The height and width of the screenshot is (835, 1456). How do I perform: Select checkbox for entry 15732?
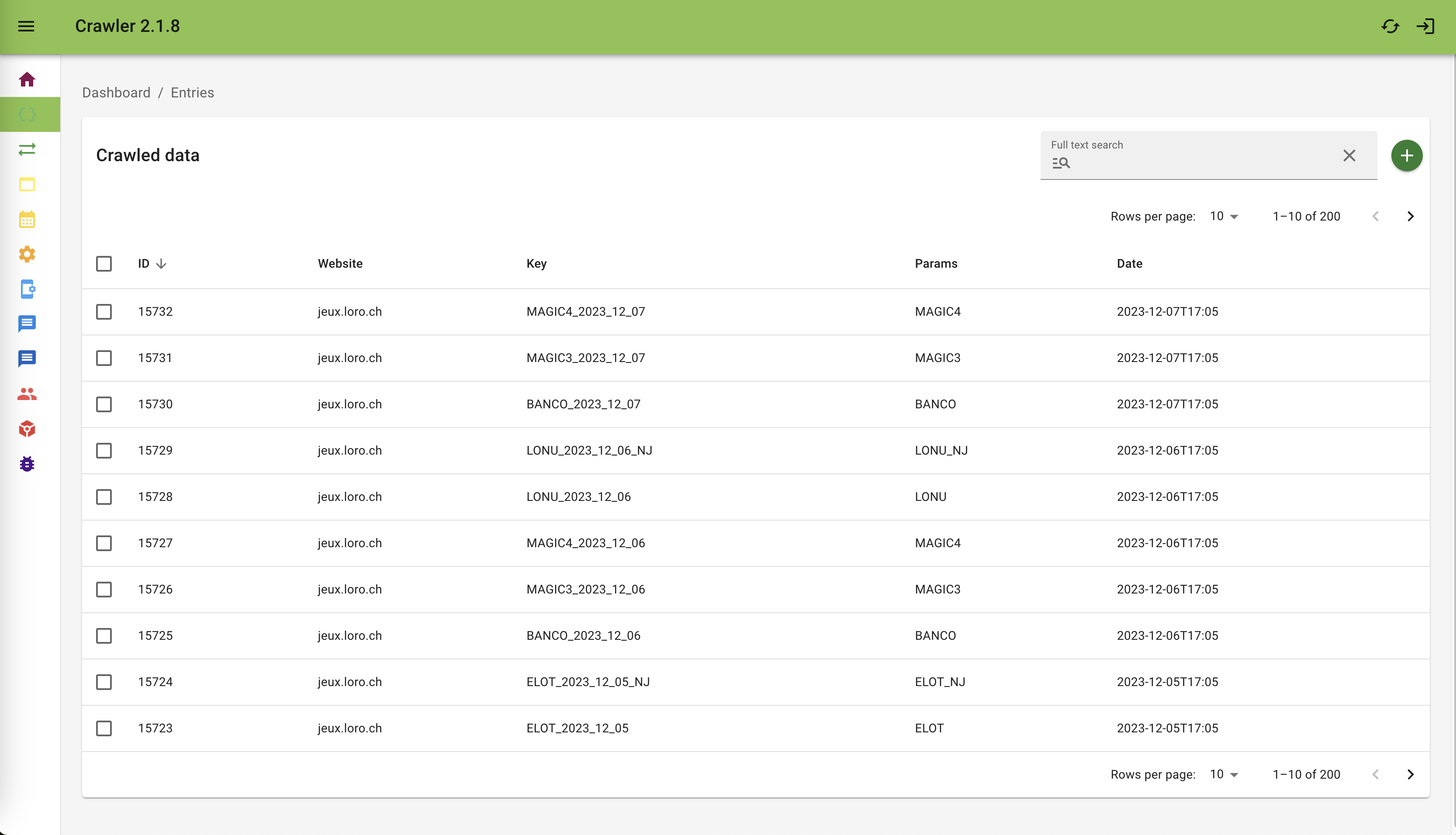click(x=104, y=311)
